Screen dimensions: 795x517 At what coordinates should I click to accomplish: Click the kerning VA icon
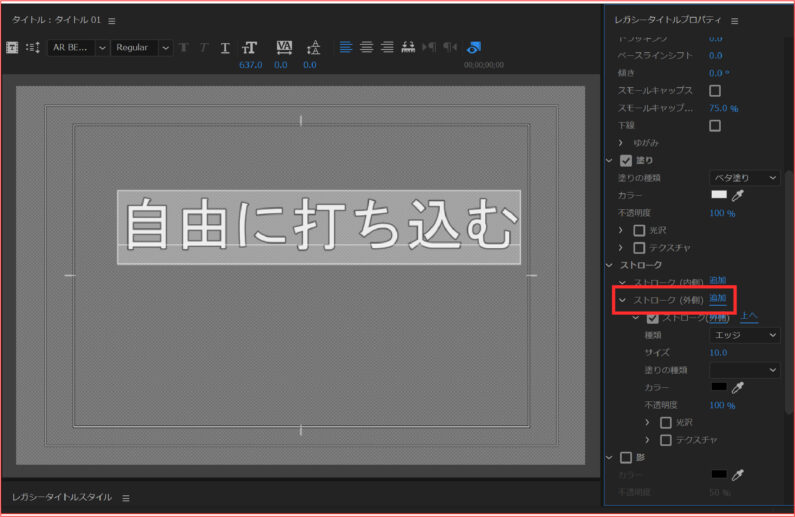[x=282, y=47]
